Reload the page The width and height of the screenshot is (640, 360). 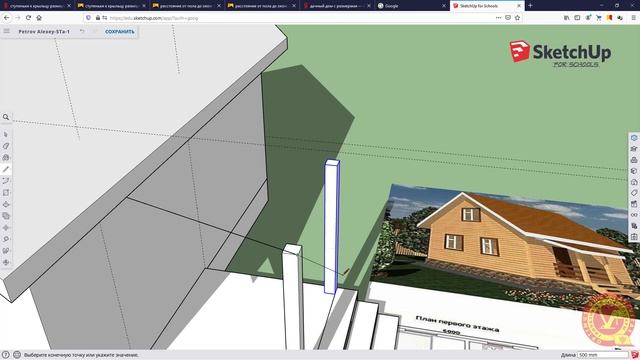(28, 18)
